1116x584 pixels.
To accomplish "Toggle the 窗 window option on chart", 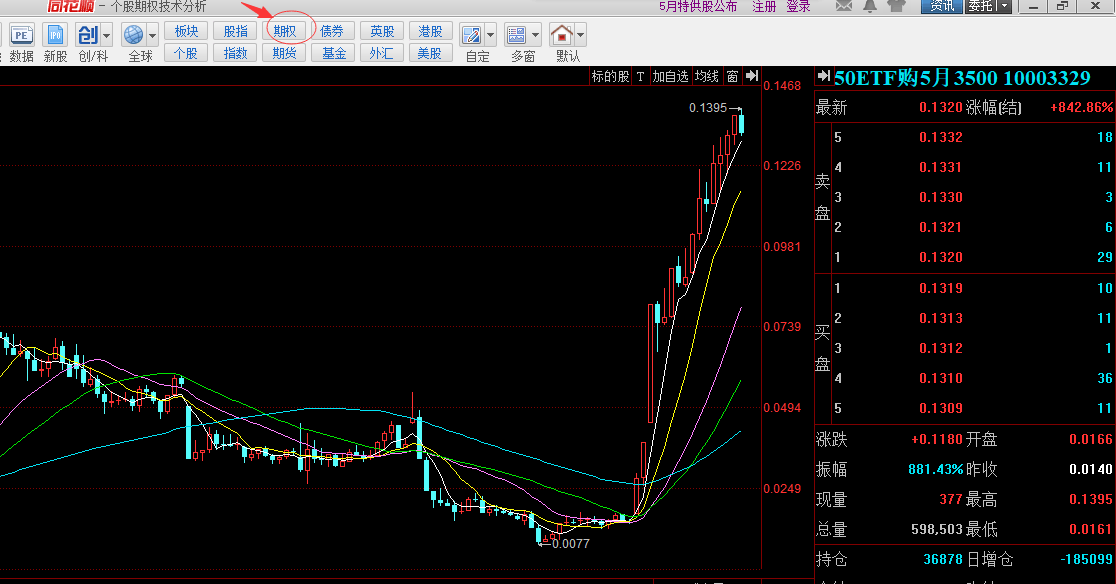I will [x=733, y=76].
